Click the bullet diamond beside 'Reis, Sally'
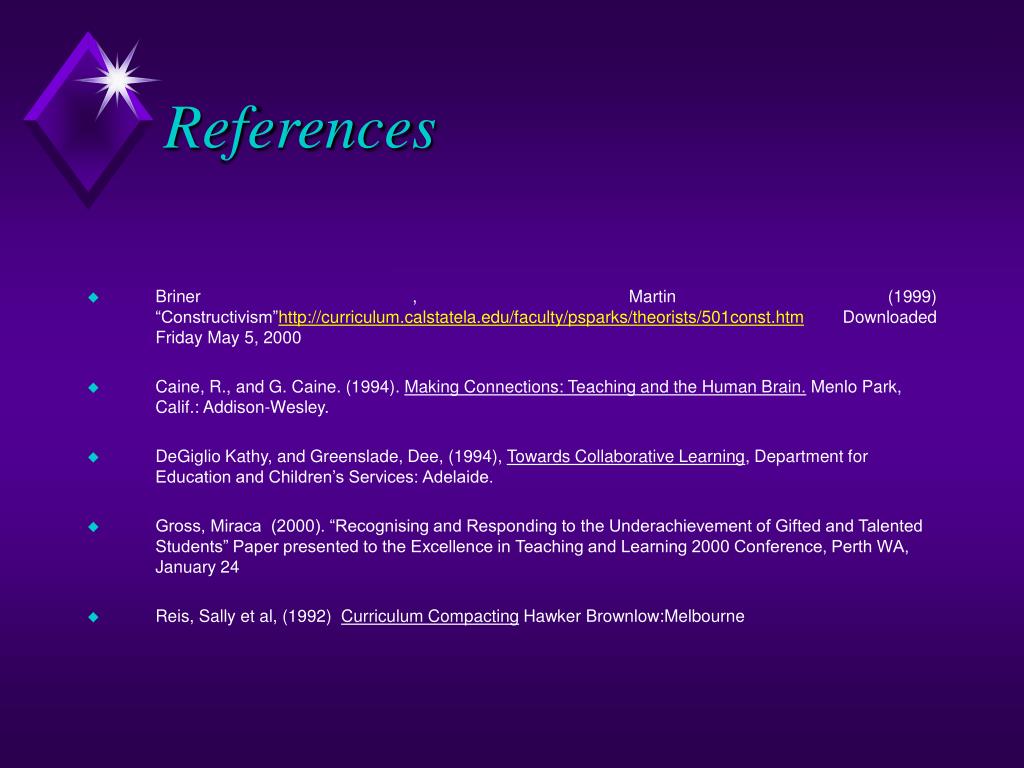The width and height of the screenshot is (1024, 768). tap(93, 617)
